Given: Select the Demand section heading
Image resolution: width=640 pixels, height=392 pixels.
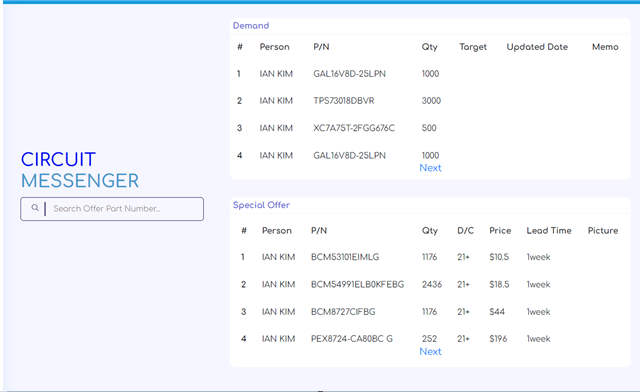Looking at the screenshot, I should tap(251, 26).
